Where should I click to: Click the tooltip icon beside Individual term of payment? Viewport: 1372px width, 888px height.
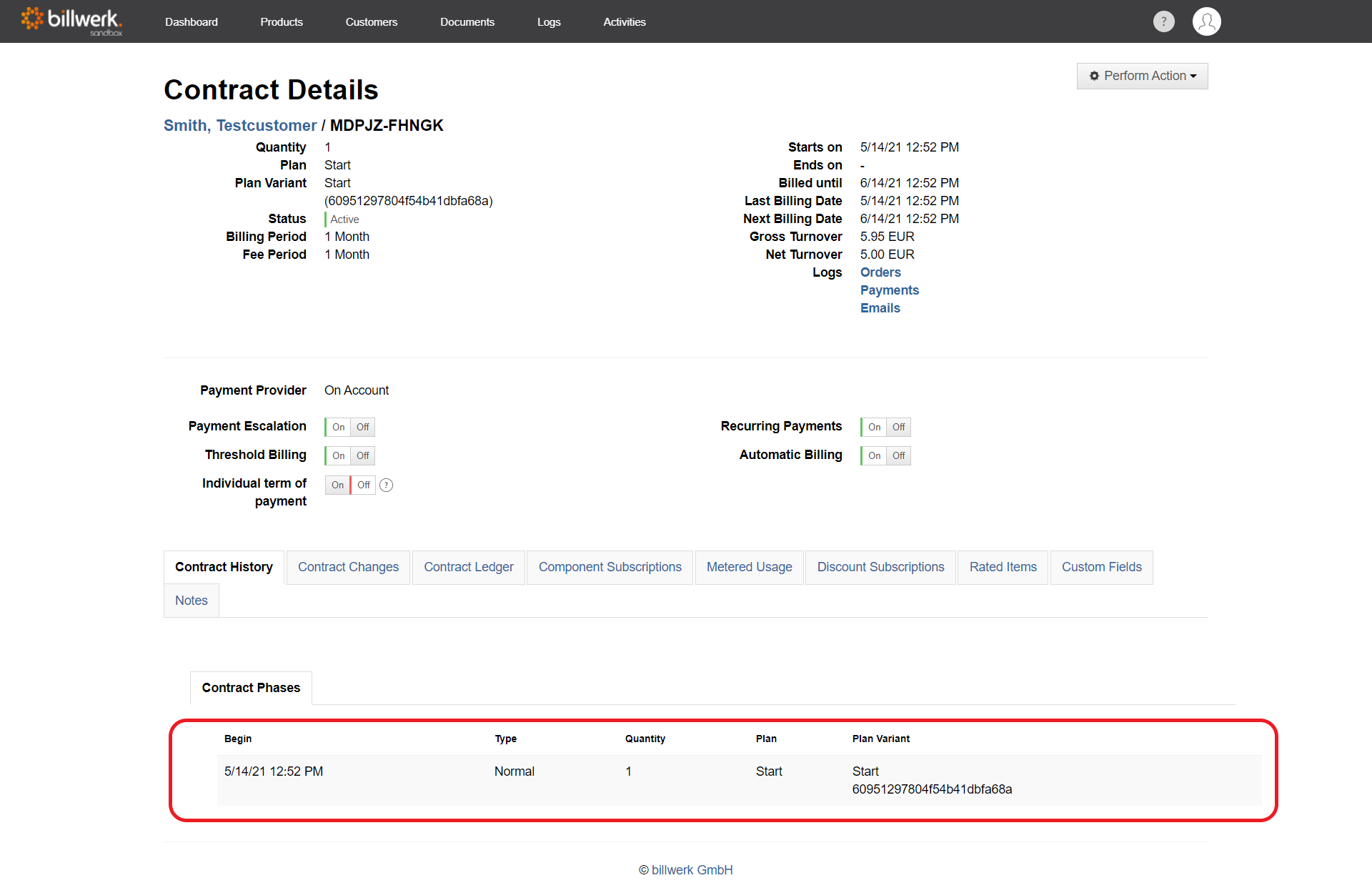coord(386,485)
